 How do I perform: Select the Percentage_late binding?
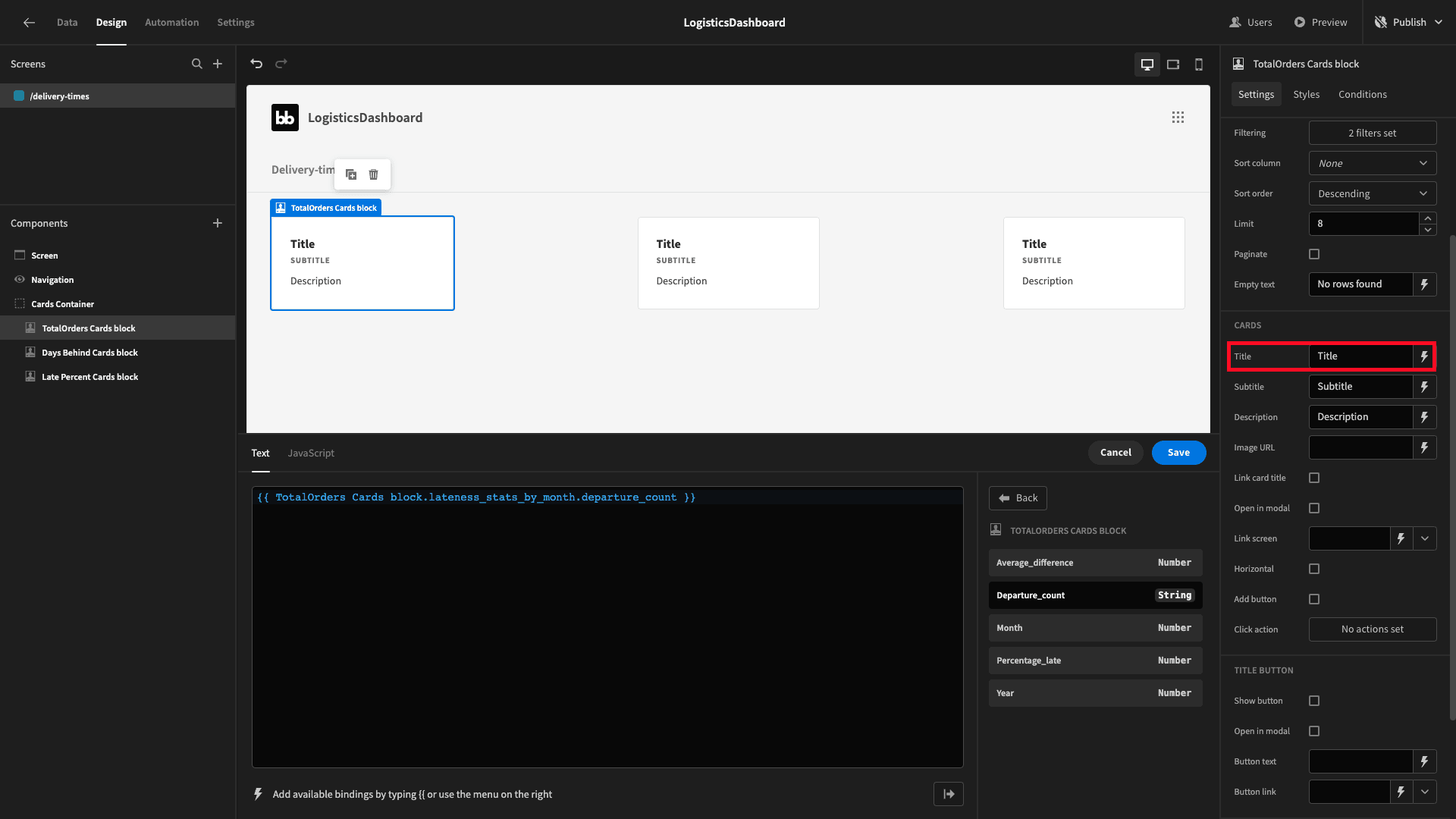pos(1095,661)
